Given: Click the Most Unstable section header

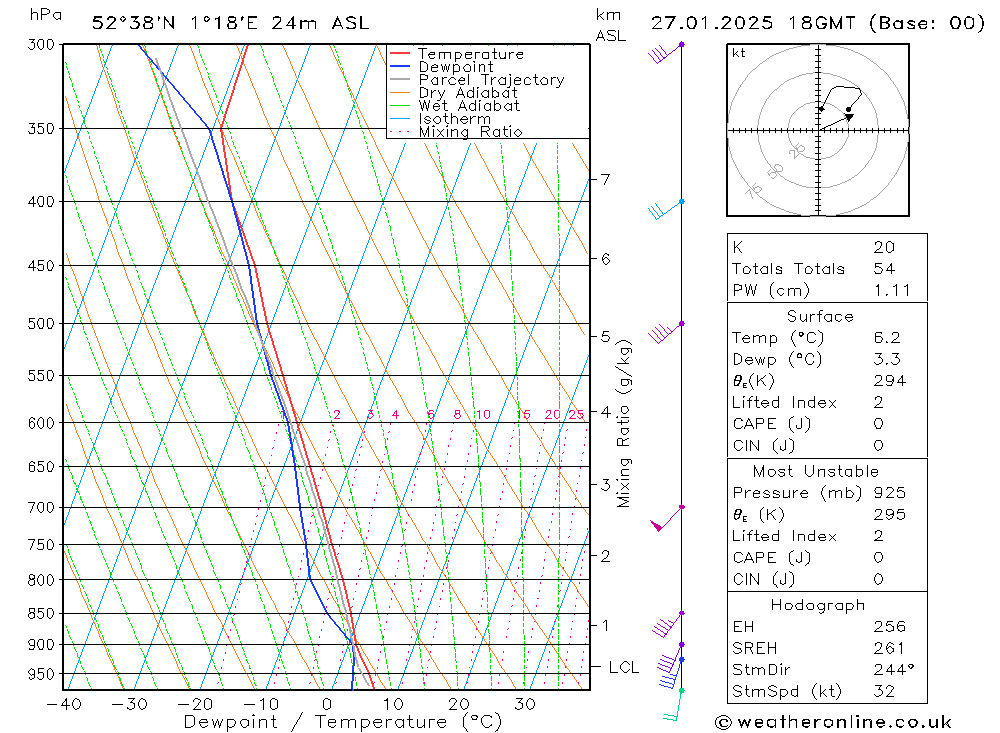Looking at the screenshot, I should click(816, 471).
